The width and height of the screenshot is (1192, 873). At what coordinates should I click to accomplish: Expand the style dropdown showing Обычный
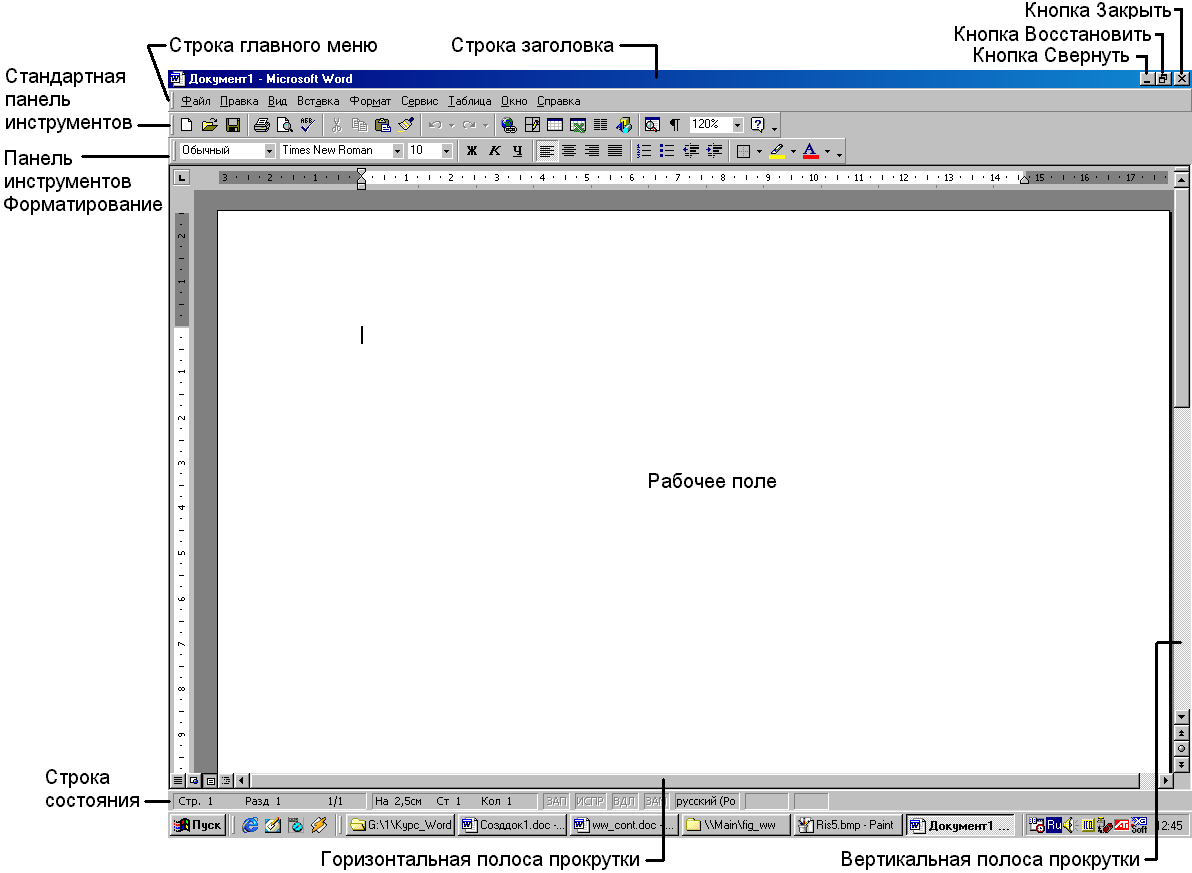pos(269,151)
